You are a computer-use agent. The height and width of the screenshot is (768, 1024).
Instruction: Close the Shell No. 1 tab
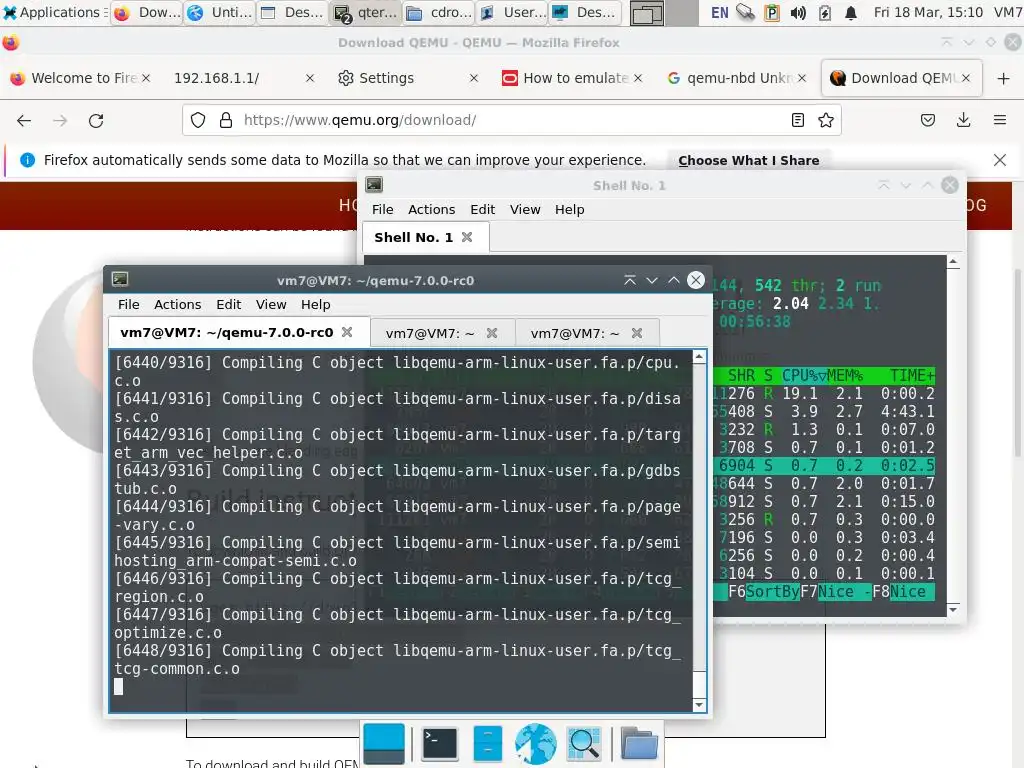(467, 237)
